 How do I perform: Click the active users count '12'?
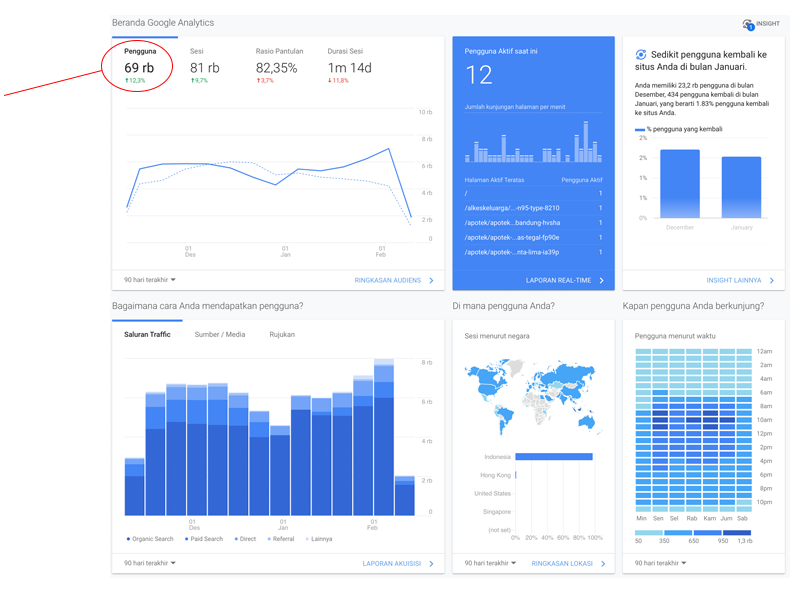coord(479,75)
